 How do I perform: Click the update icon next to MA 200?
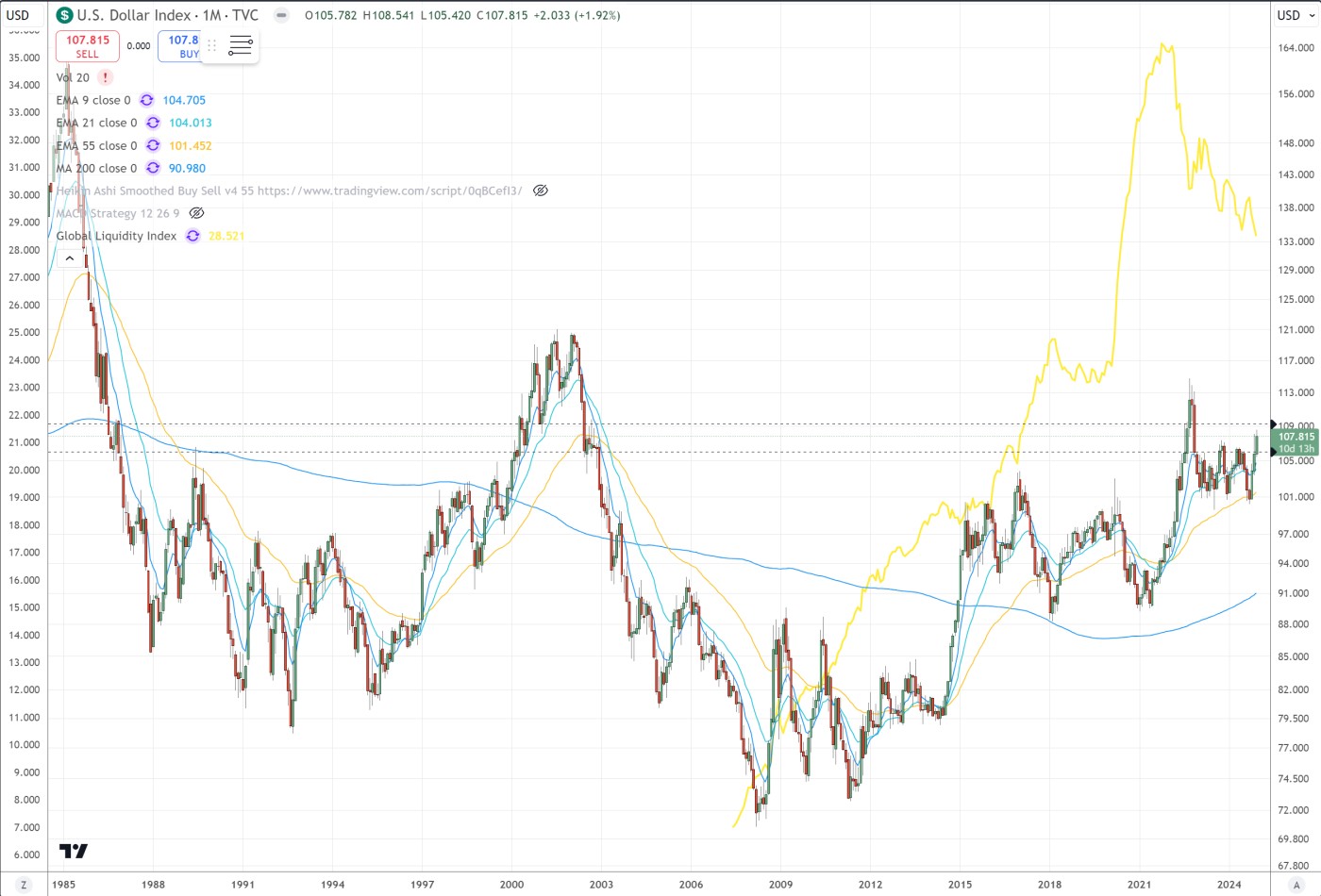tap(153, 168)
